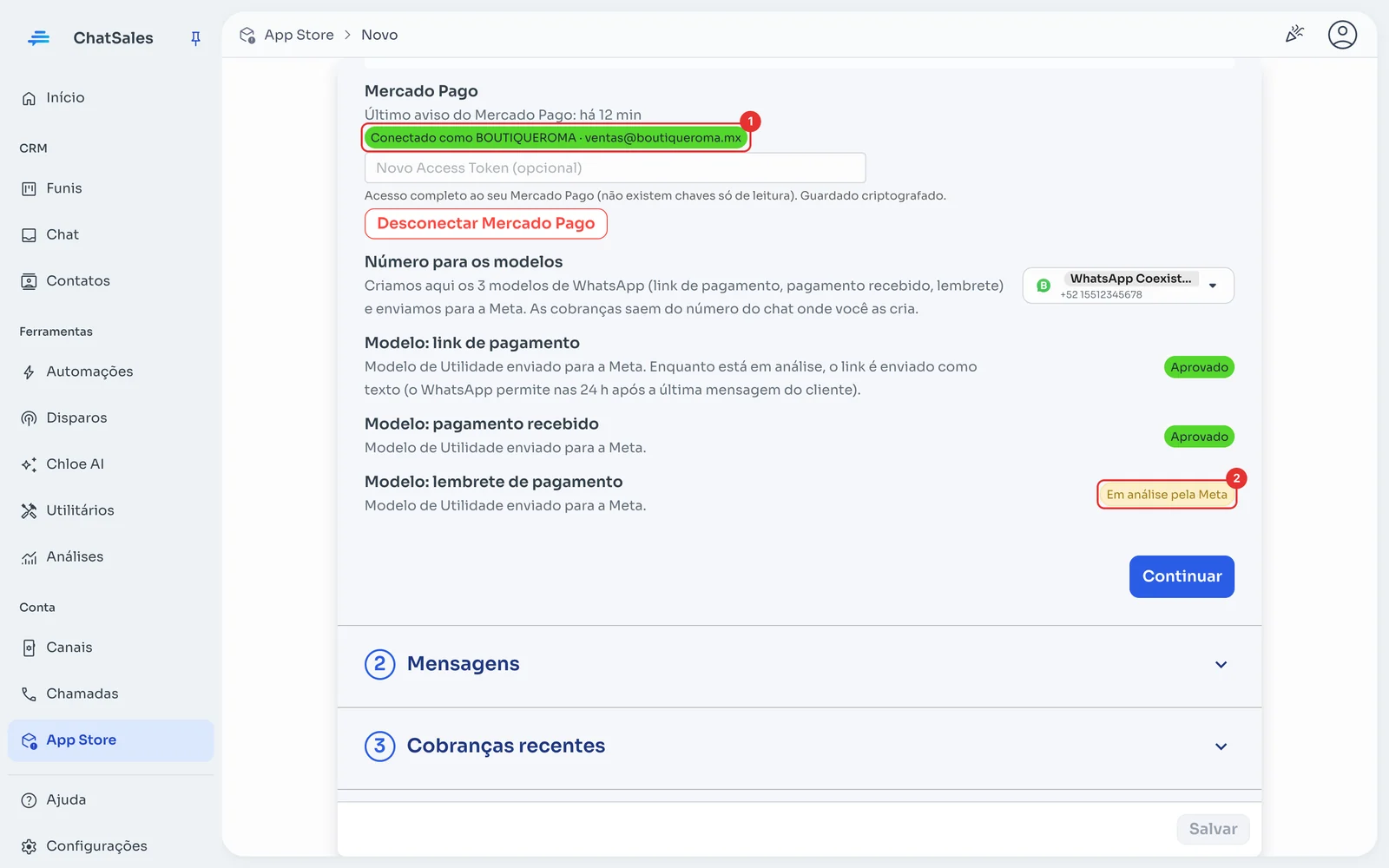Open Configurações menu item

point(110,846)
